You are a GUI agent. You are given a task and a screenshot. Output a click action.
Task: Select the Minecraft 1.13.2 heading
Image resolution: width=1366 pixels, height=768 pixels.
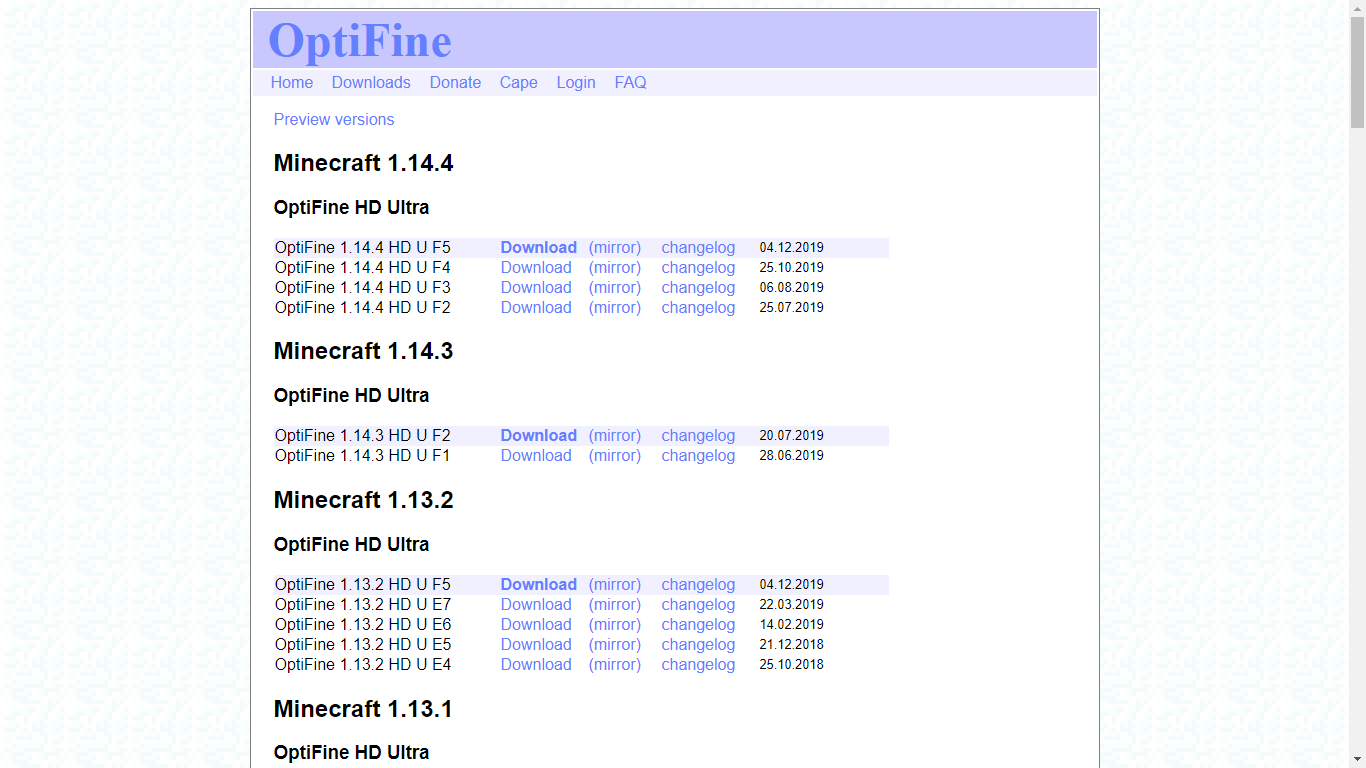[364, 500]
